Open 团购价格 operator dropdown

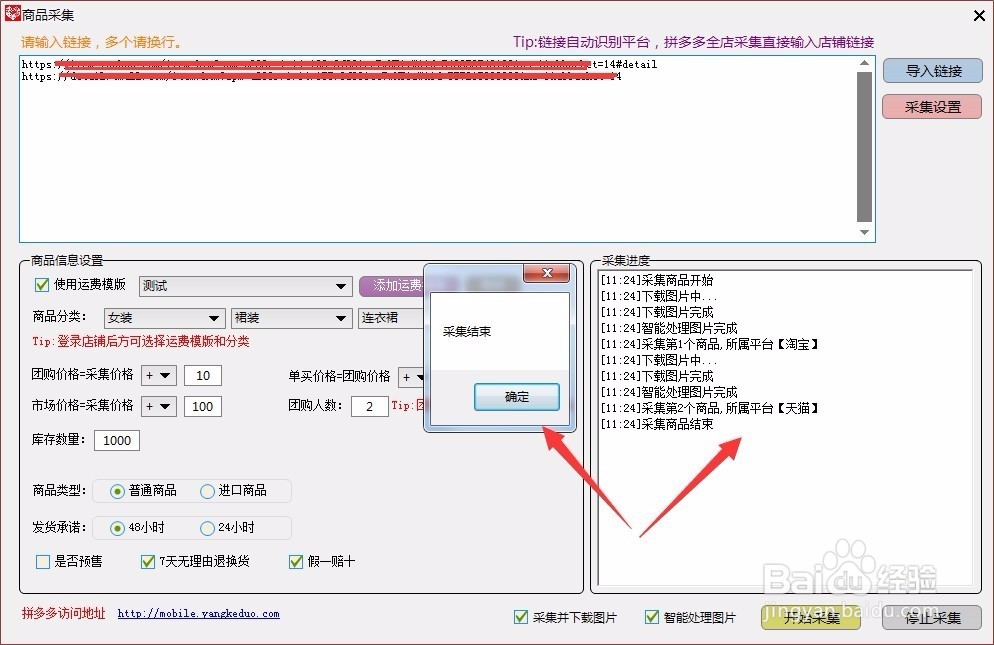[x=158, y=375]
